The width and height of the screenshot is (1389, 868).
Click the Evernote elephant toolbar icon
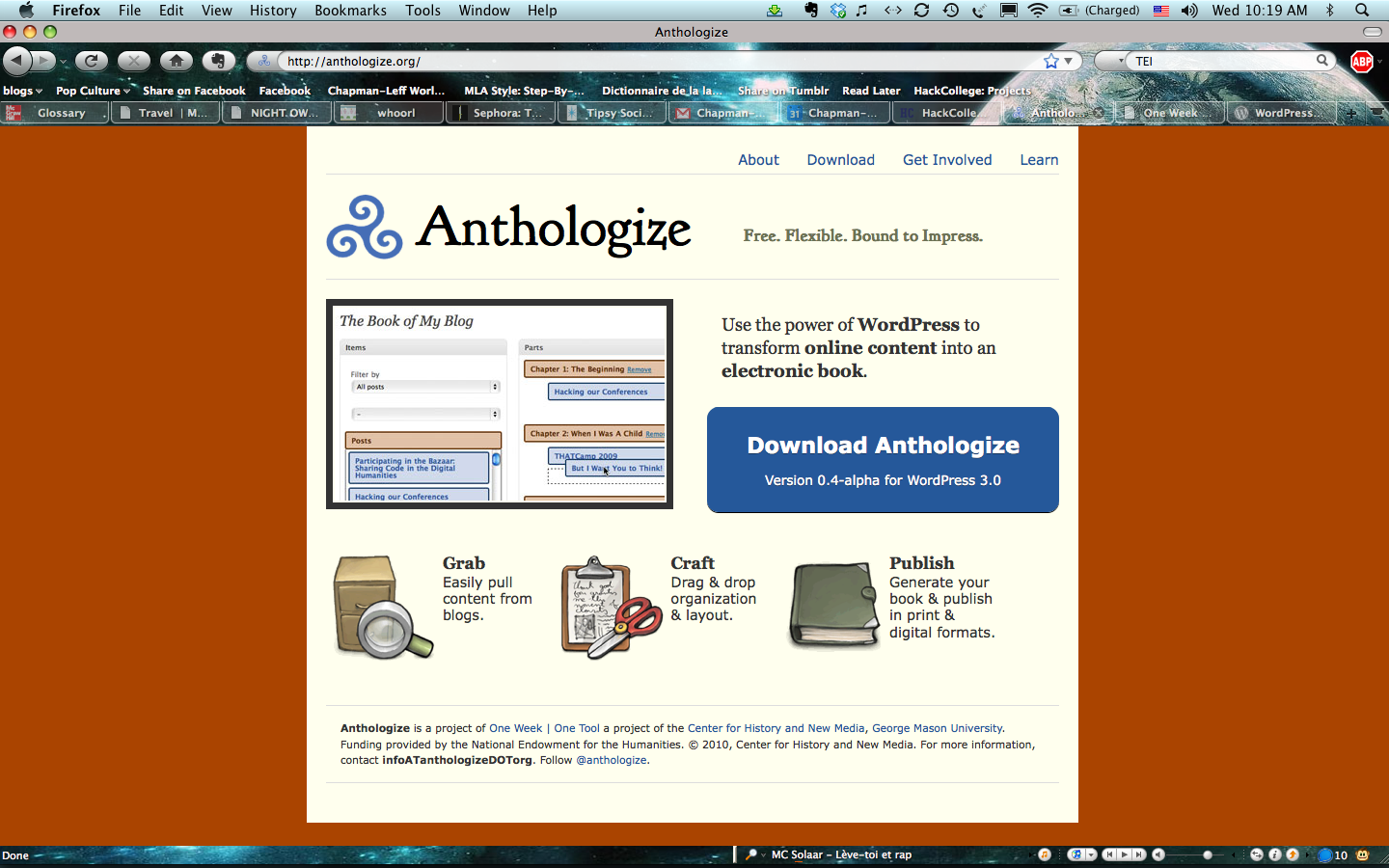tap(218, 61)
